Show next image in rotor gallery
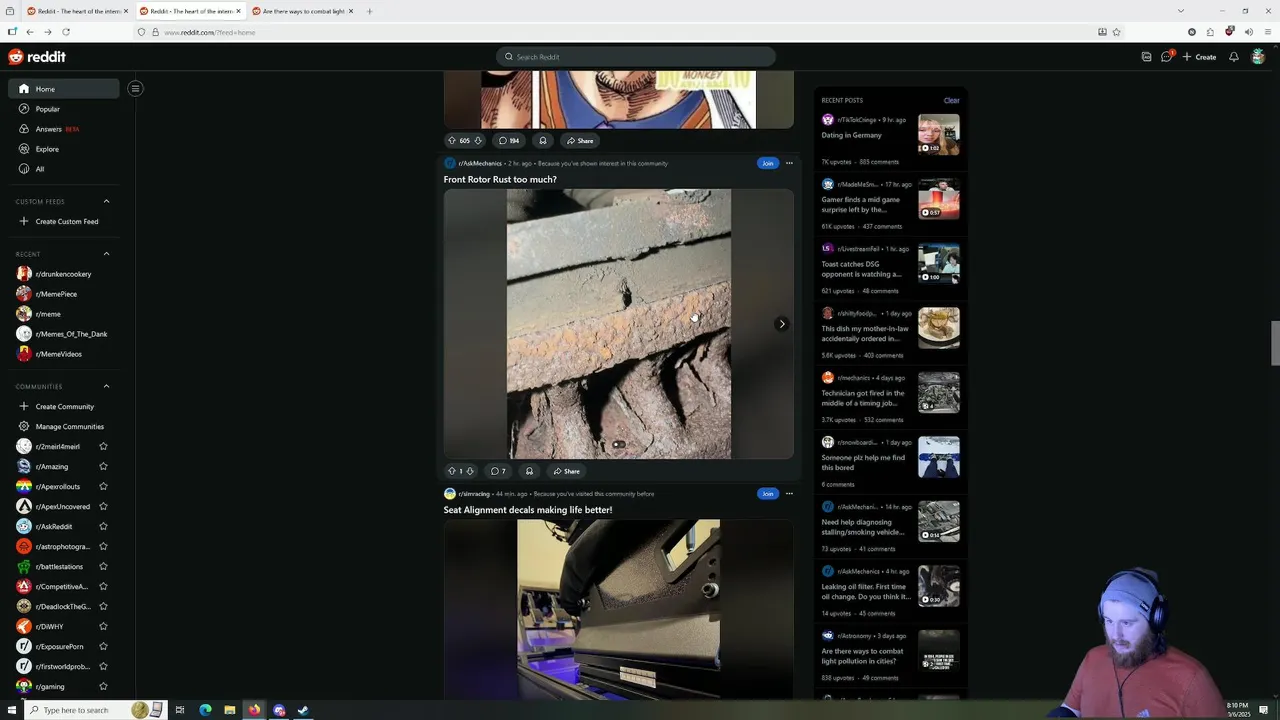 pos(782,324)
